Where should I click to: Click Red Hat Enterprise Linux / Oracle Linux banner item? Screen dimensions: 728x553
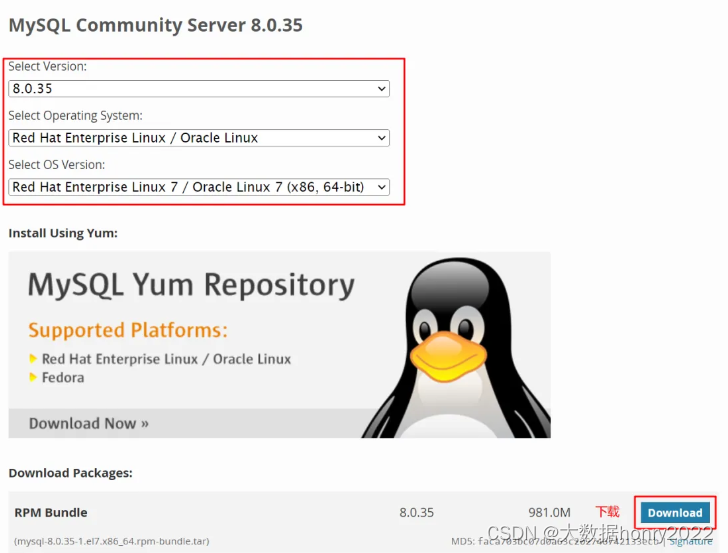click(x=166, y=359)
